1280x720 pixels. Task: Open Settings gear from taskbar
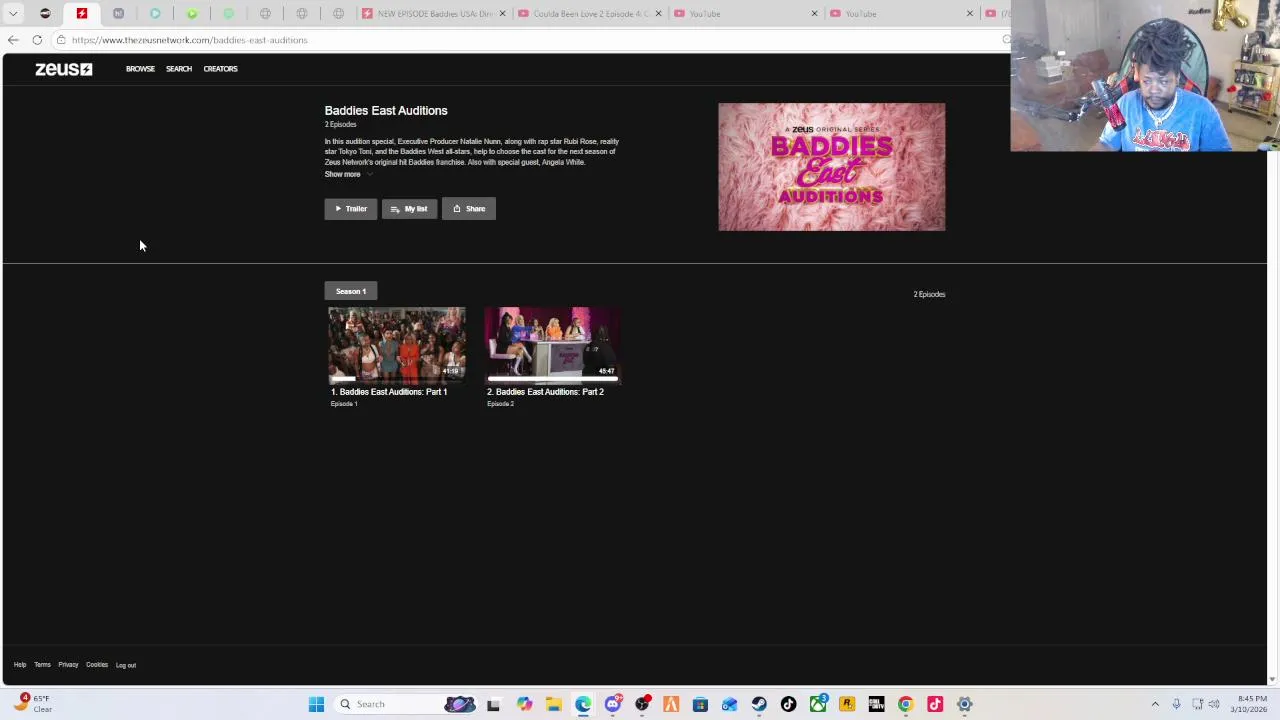click(x=964, y=704)
